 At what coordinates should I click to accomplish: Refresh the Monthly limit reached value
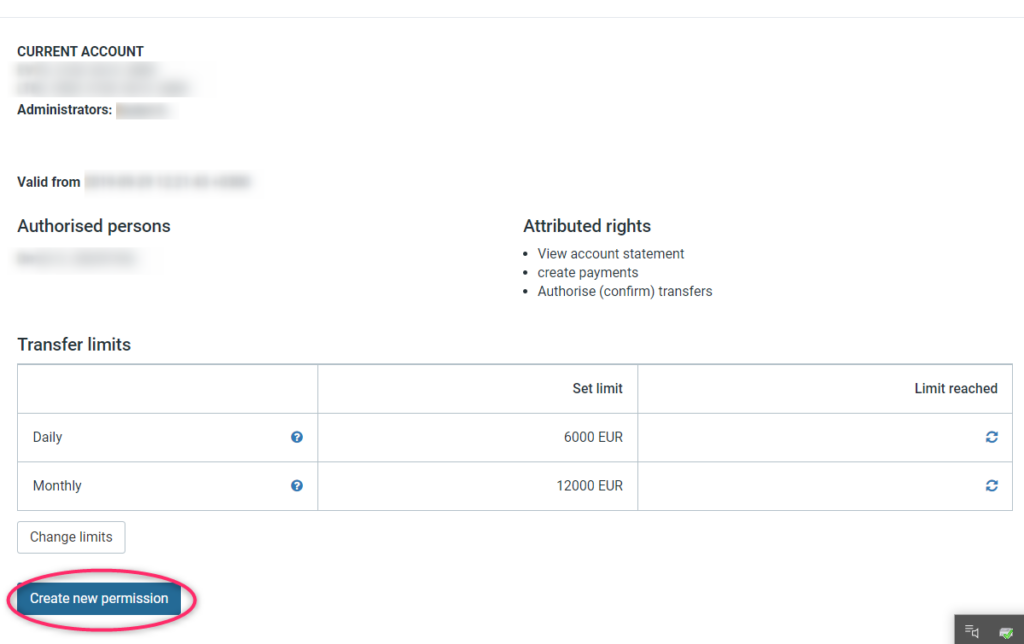(991, 485)
